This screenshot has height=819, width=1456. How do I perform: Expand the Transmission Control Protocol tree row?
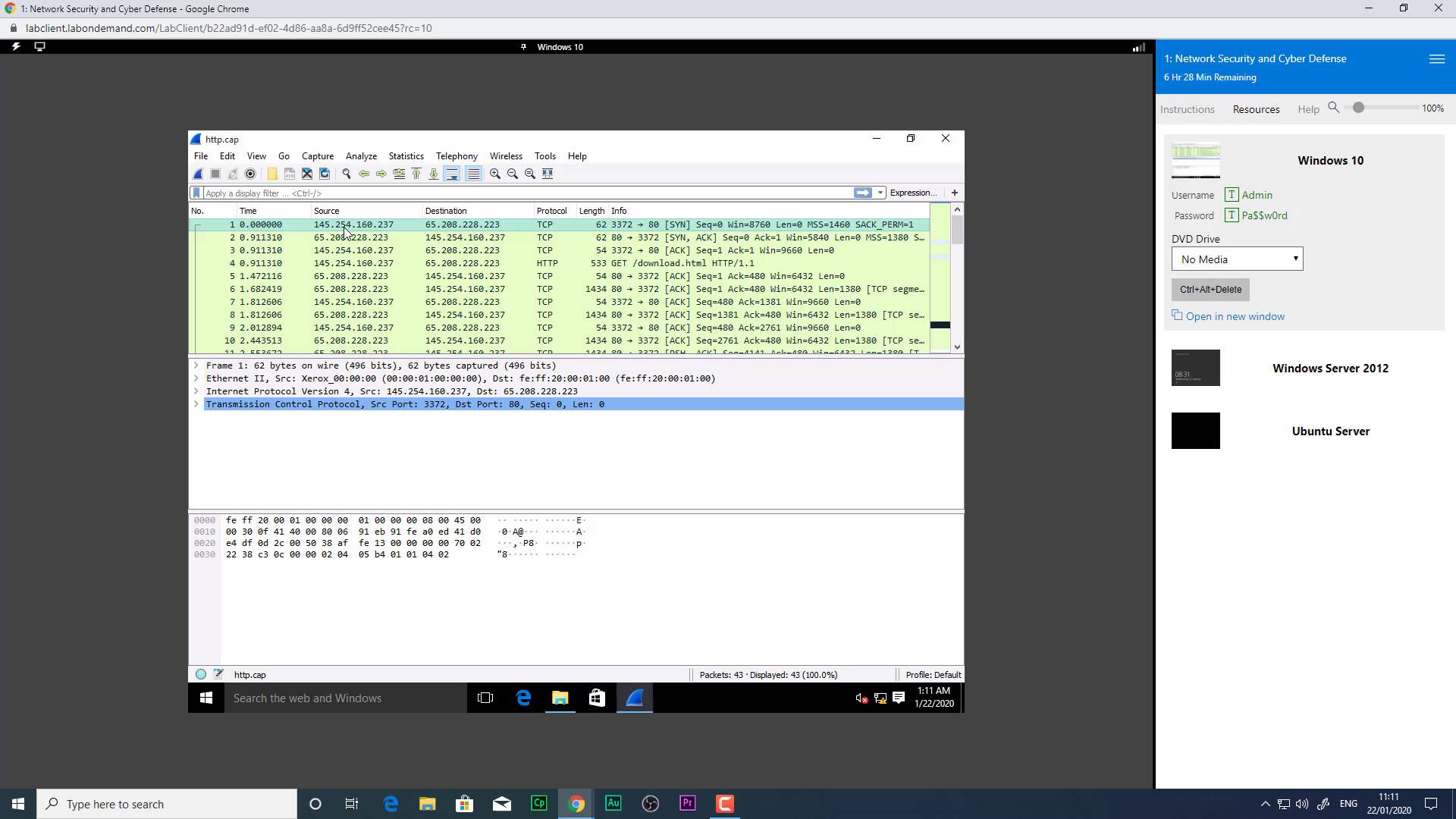pyautogui.click(x=196, y=404)
